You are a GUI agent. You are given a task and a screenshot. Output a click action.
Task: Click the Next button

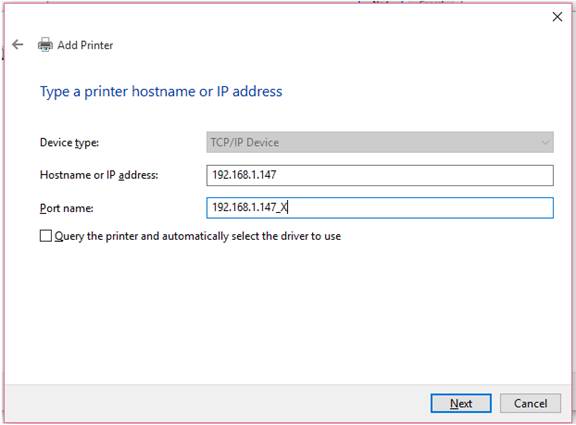click(x=461, y=403)
